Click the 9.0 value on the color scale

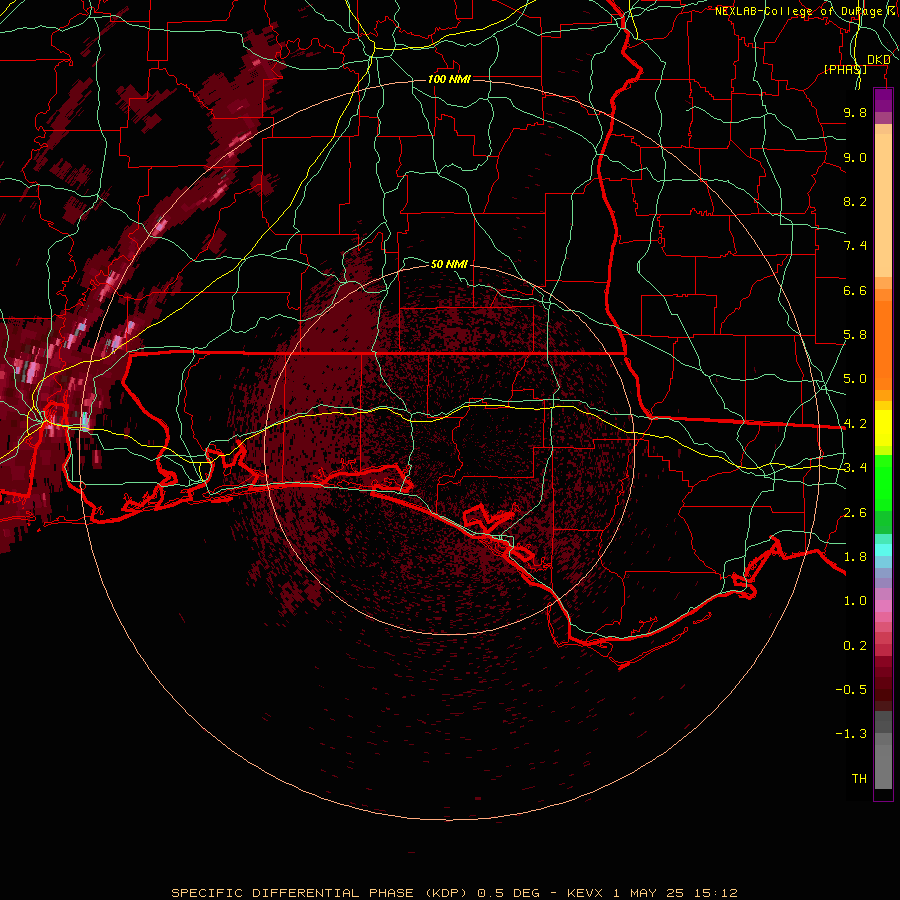(x=855, y=157)
